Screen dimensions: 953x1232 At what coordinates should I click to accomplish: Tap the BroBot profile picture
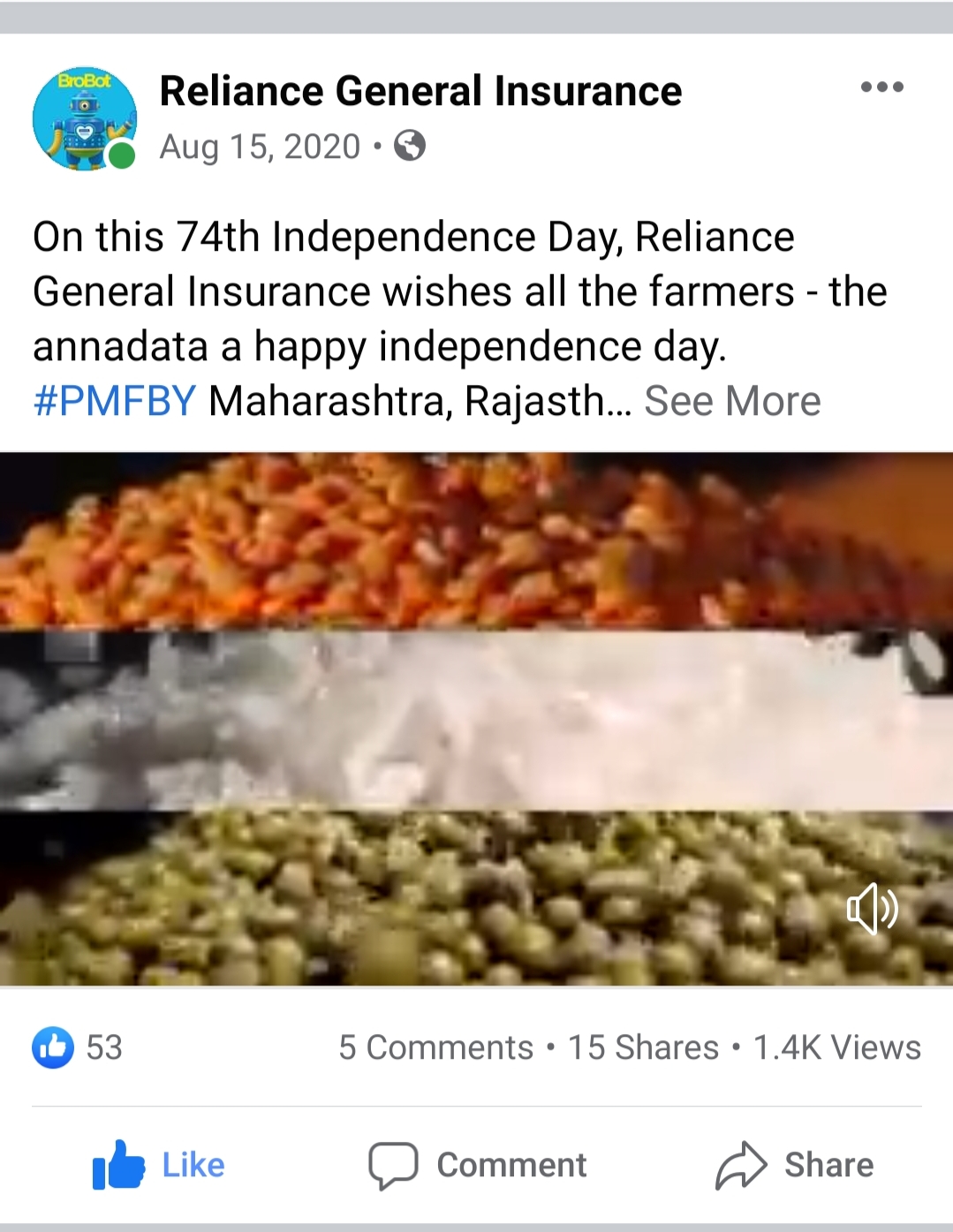pyautogui.click(x=85, y=118)
